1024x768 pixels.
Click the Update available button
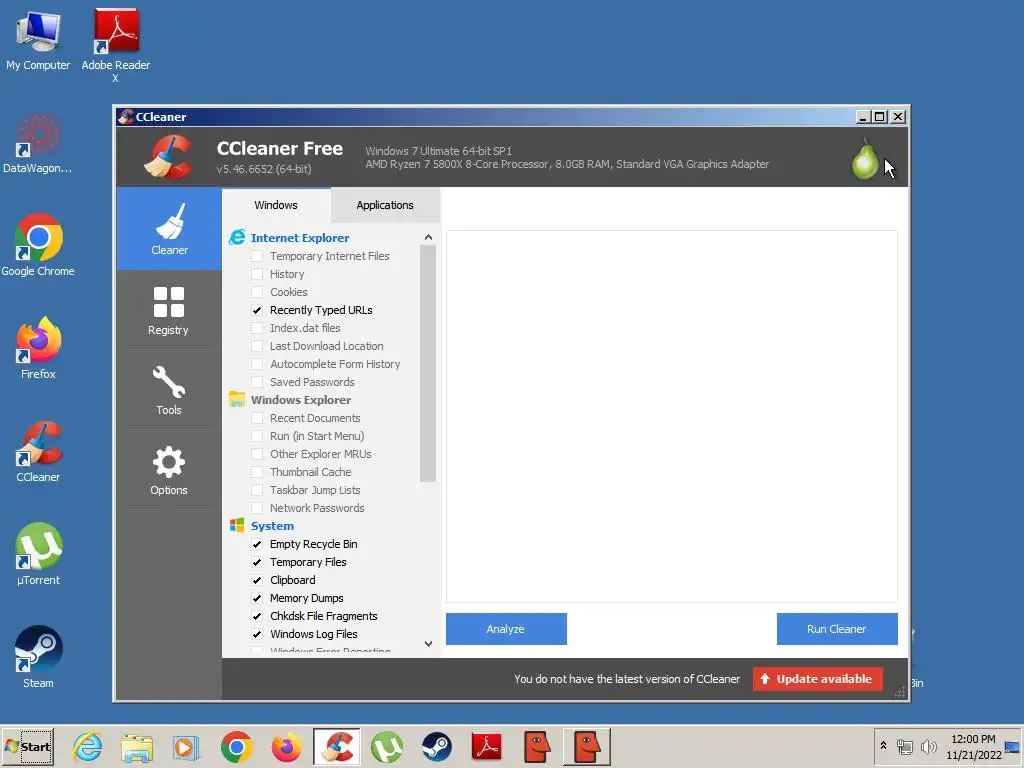[x=818, y=679]
